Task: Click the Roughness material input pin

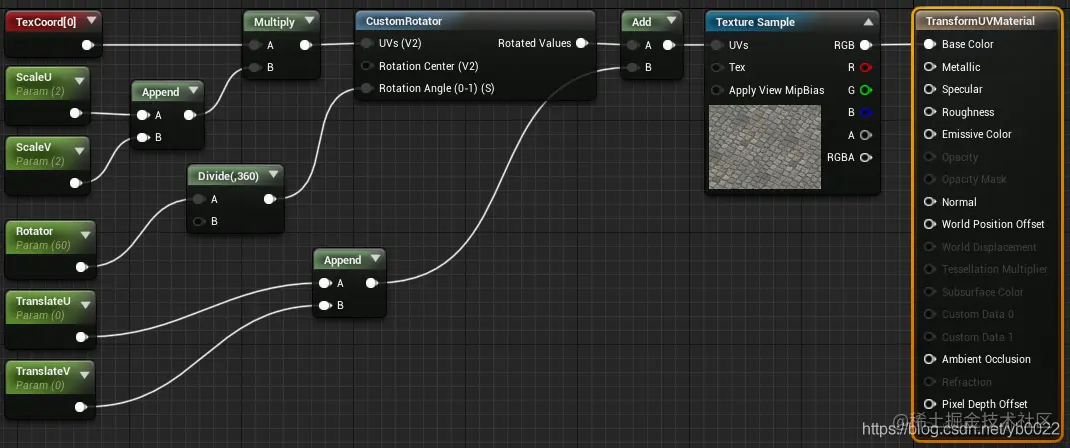Action: tap(929, 112)
